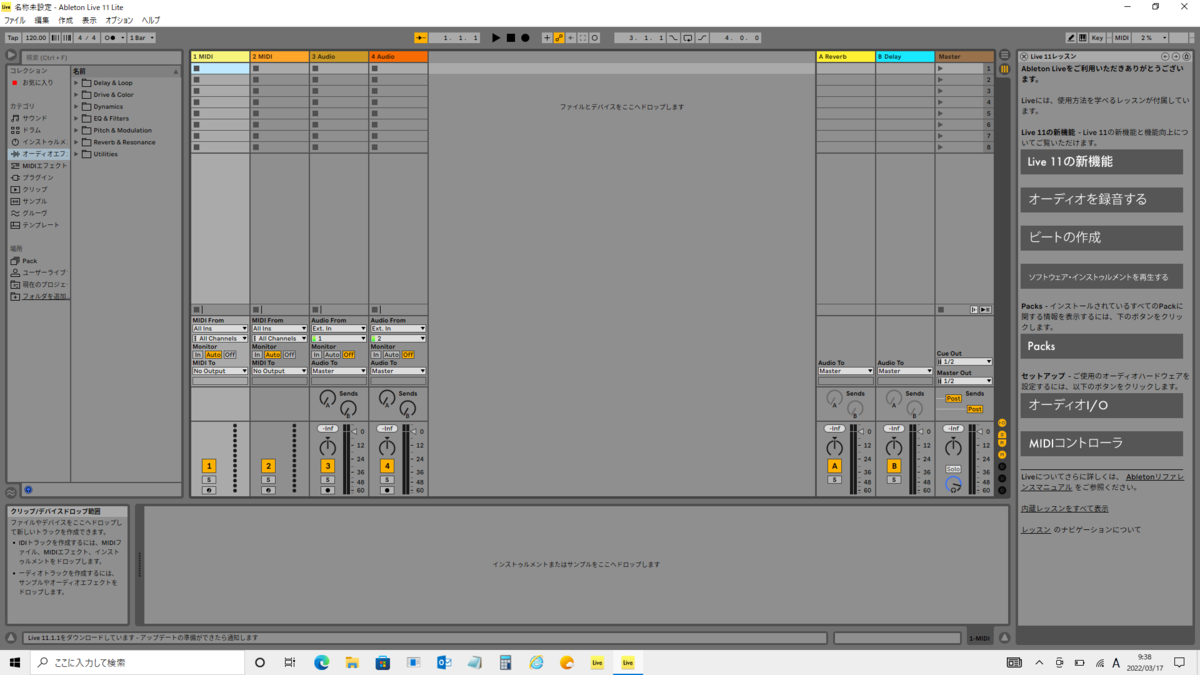Open the ファイル menu
The image size is (1200, 675).
tap(14, 20)
